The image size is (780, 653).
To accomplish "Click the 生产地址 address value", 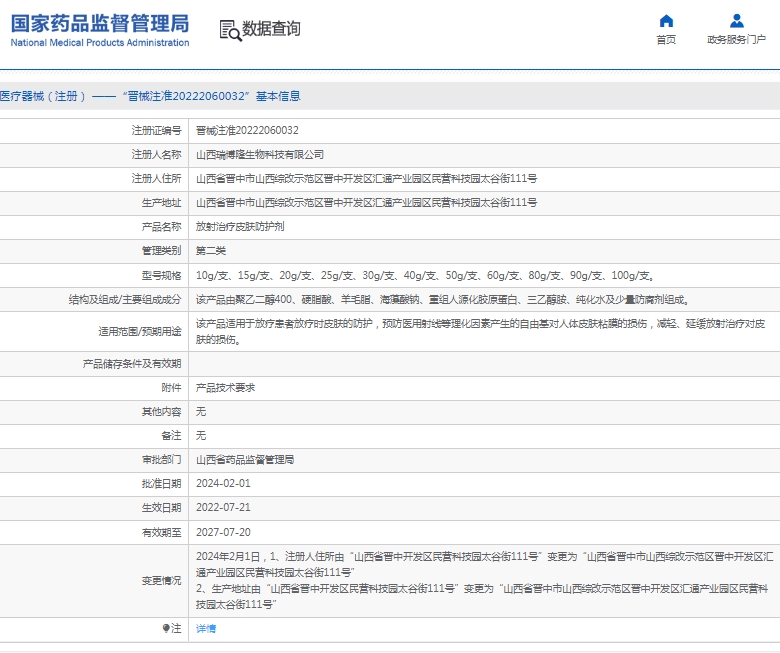I will click(x=366, y=202).
